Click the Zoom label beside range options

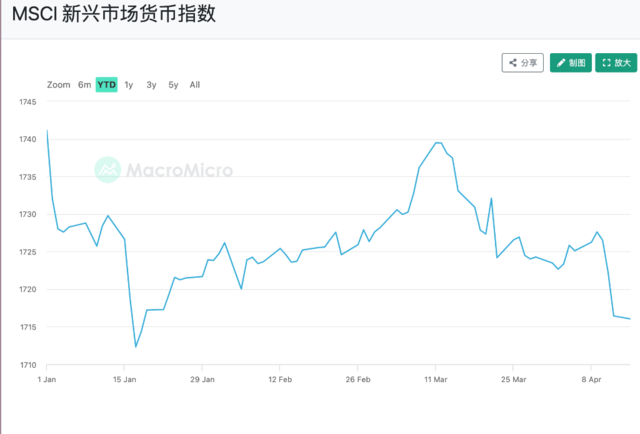[58, 85]
